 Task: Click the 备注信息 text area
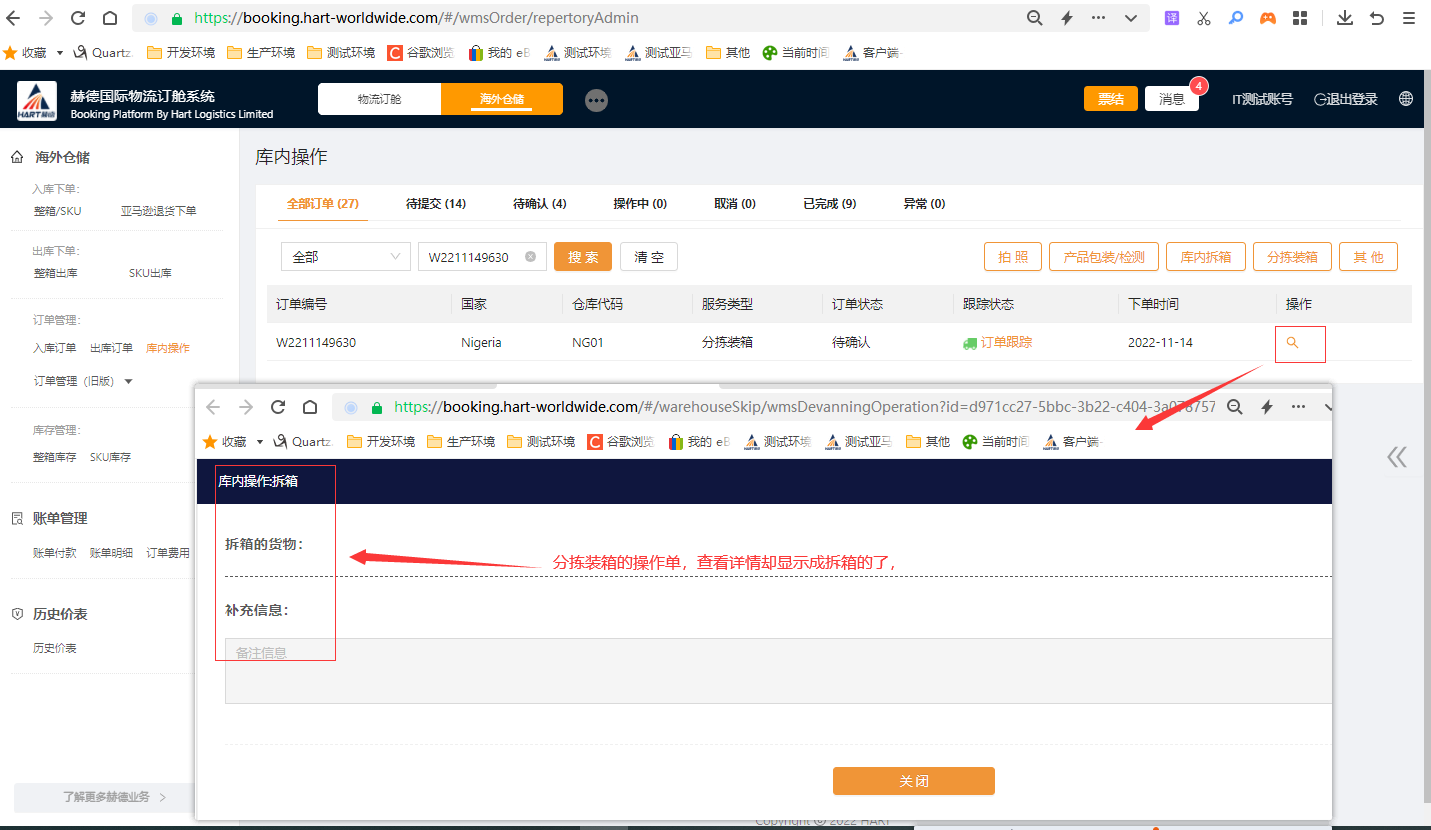tap(778, 670)
